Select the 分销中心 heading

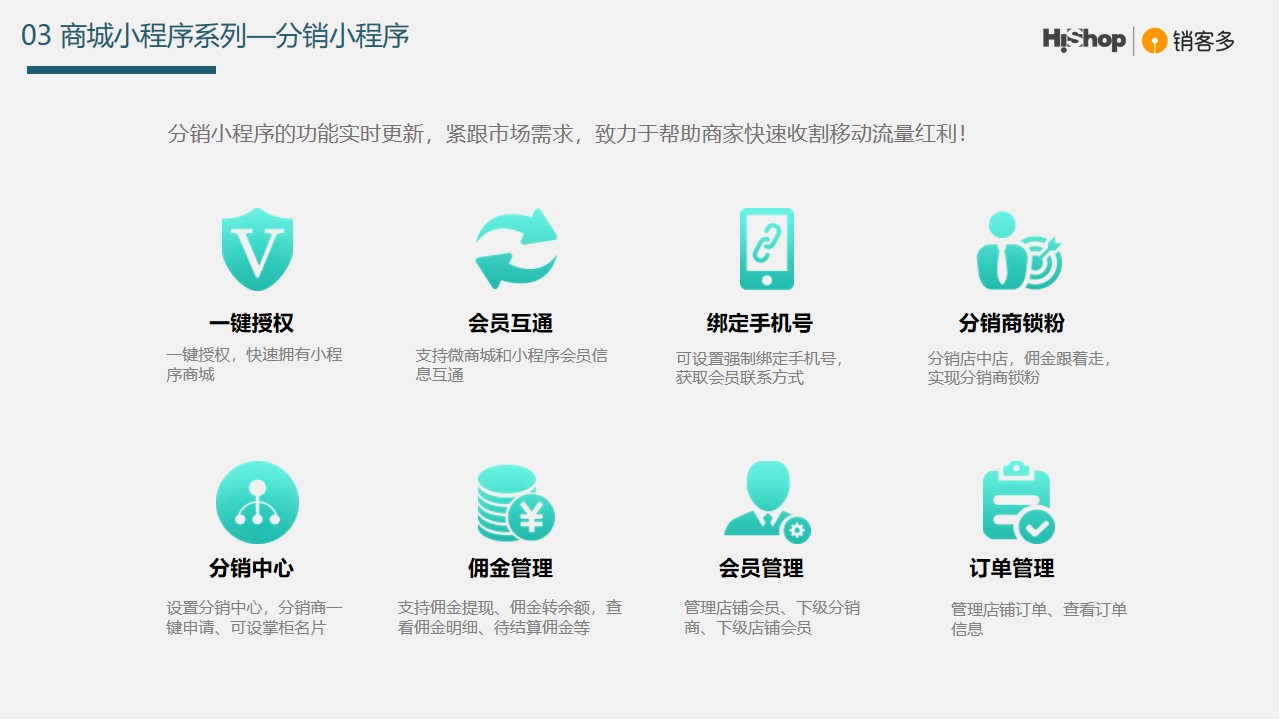click(x=252, y=568)
